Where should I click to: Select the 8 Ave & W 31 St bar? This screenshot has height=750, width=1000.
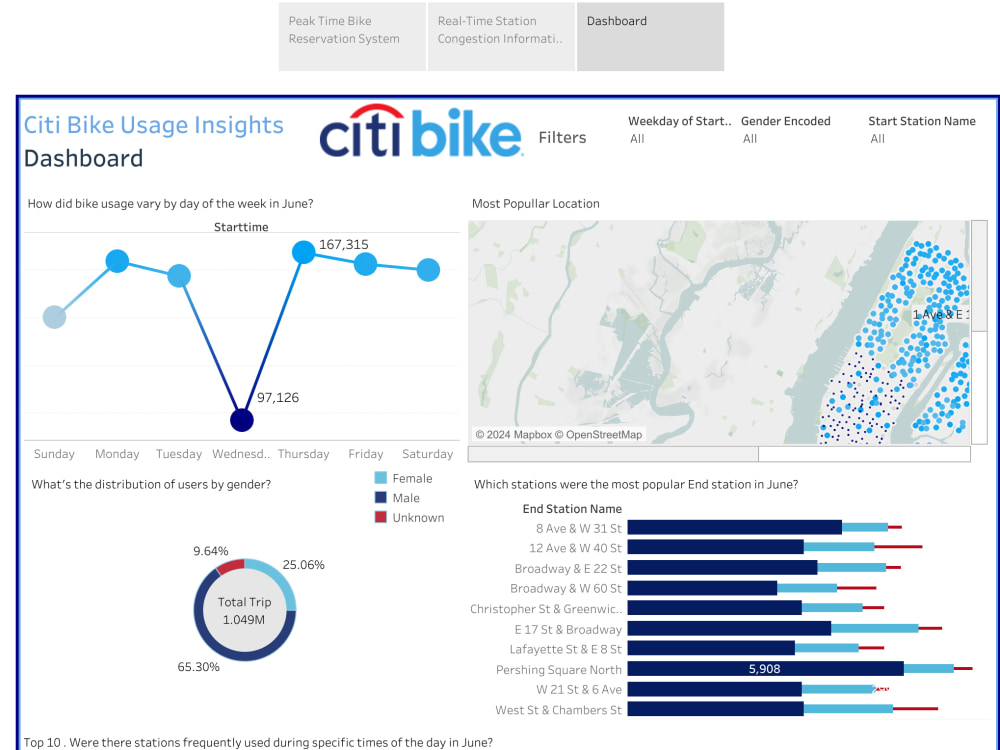tap(735, 527)
